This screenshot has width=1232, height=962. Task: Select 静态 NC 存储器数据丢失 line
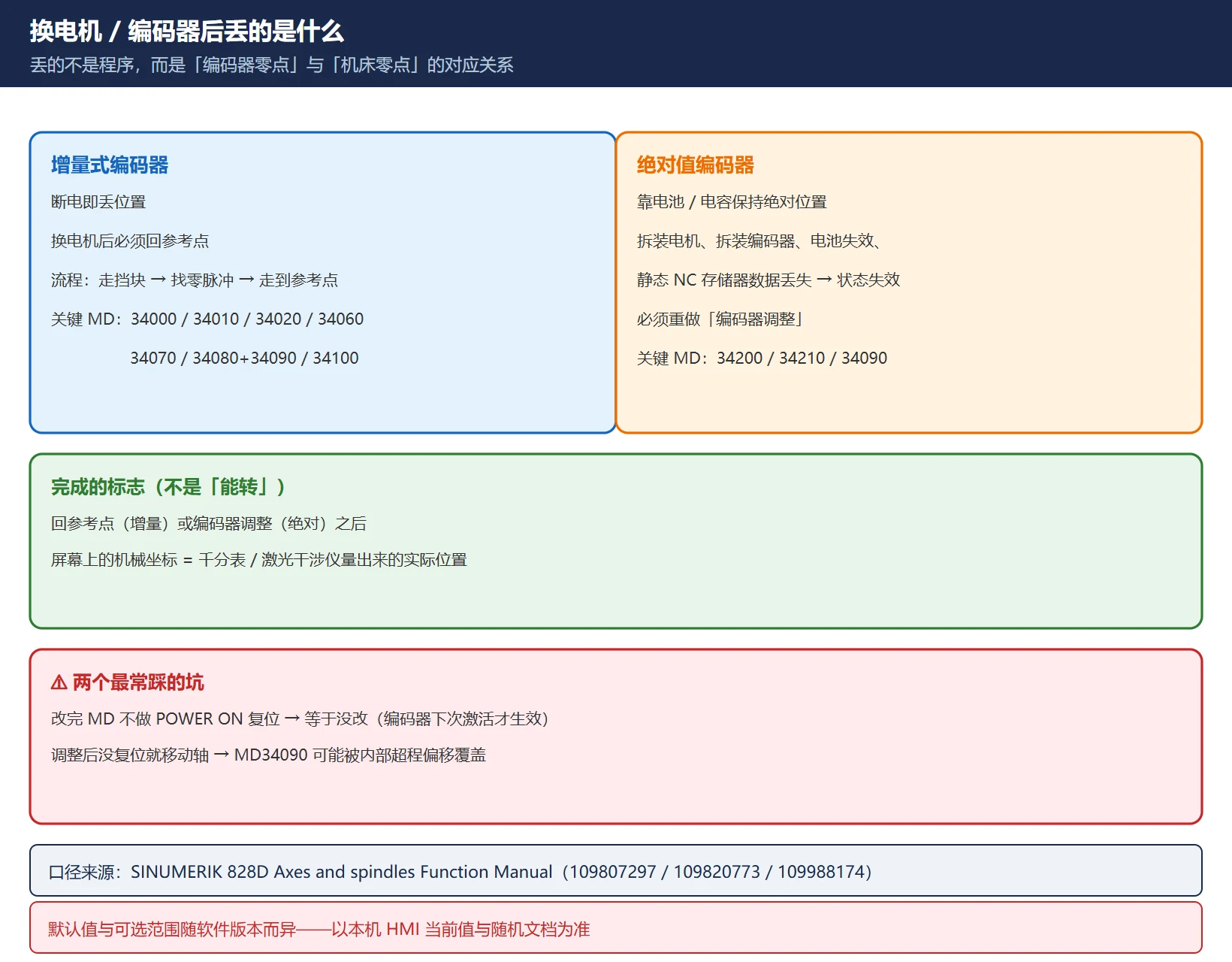pos(768,280)
